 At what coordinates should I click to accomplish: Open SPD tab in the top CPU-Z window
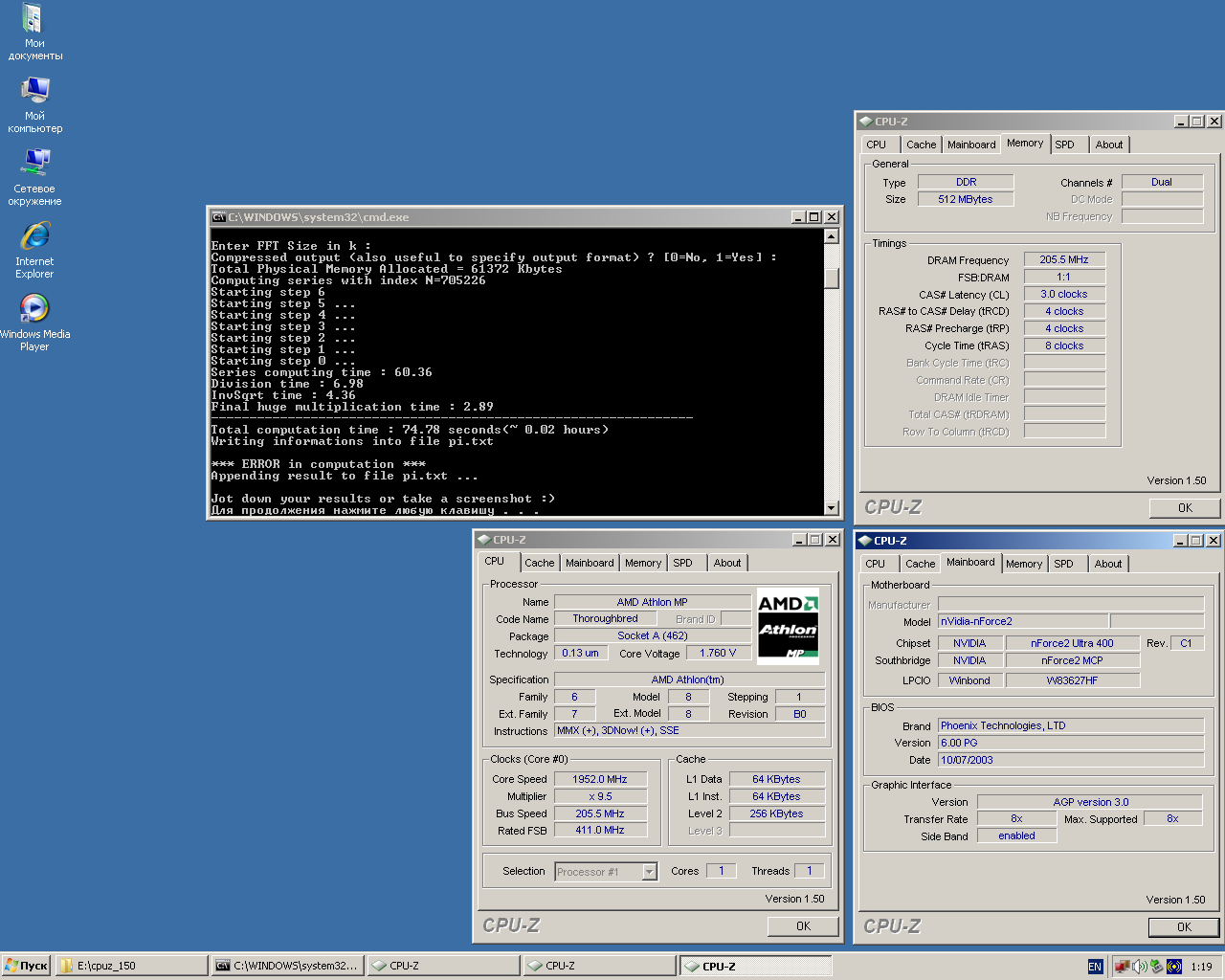pos(1065,145)
